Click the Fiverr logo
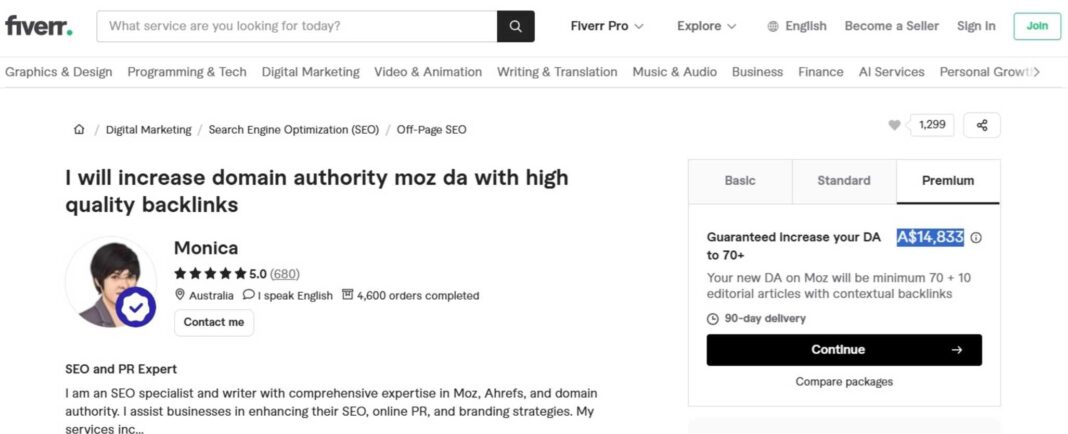Image resolution: width=1068 pixels, height=434 pixels. [x=38, y=26]
